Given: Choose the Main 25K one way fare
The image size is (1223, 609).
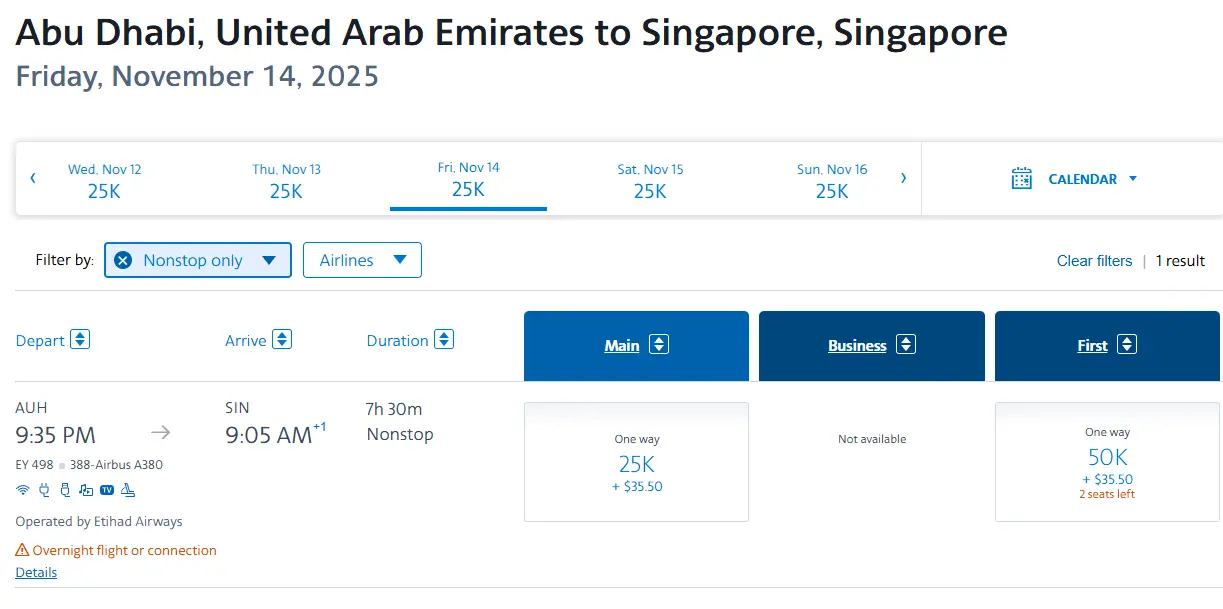Looking at the screenshot, I should 636,462.
